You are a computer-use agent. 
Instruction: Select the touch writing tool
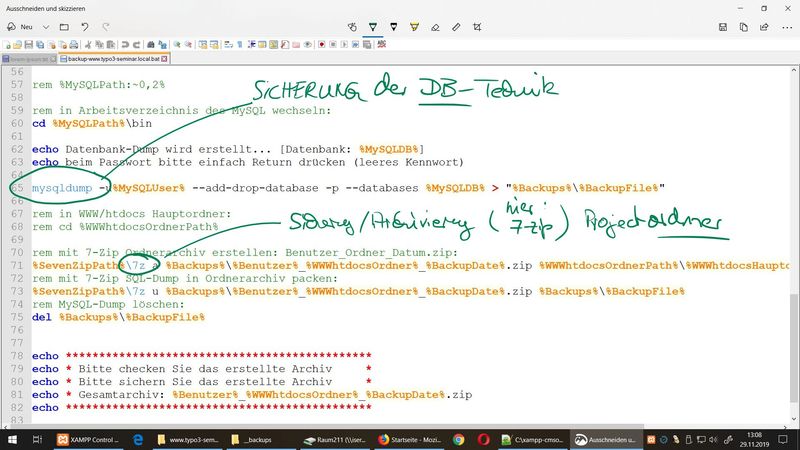[x=354, y=27]
